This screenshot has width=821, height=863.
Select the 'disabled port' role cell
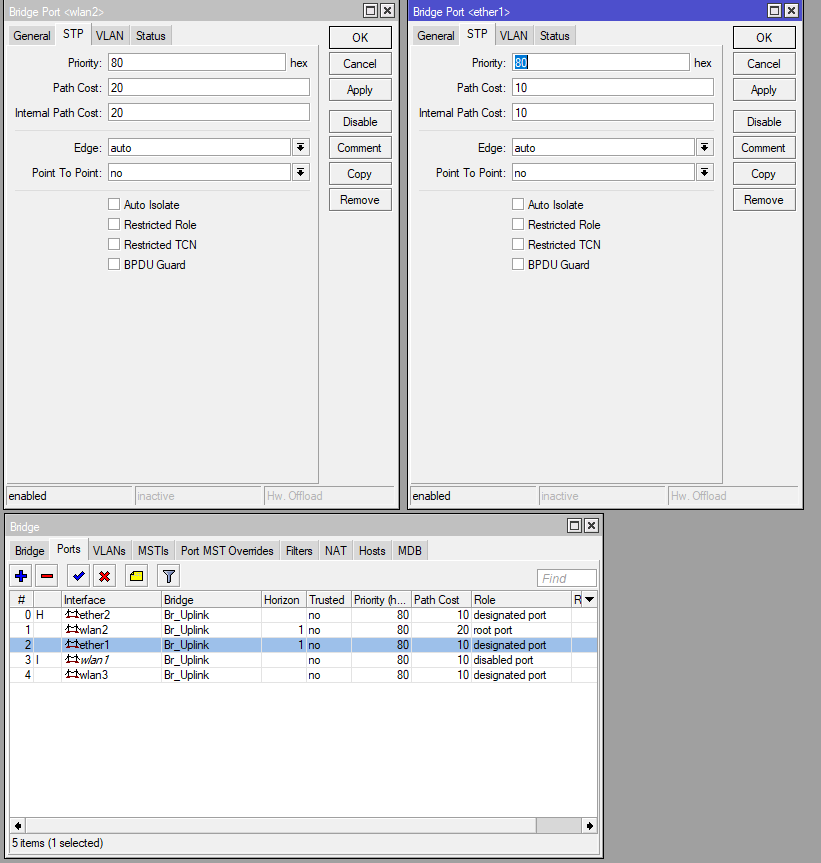pyautogui.click(x=521, y=659)
